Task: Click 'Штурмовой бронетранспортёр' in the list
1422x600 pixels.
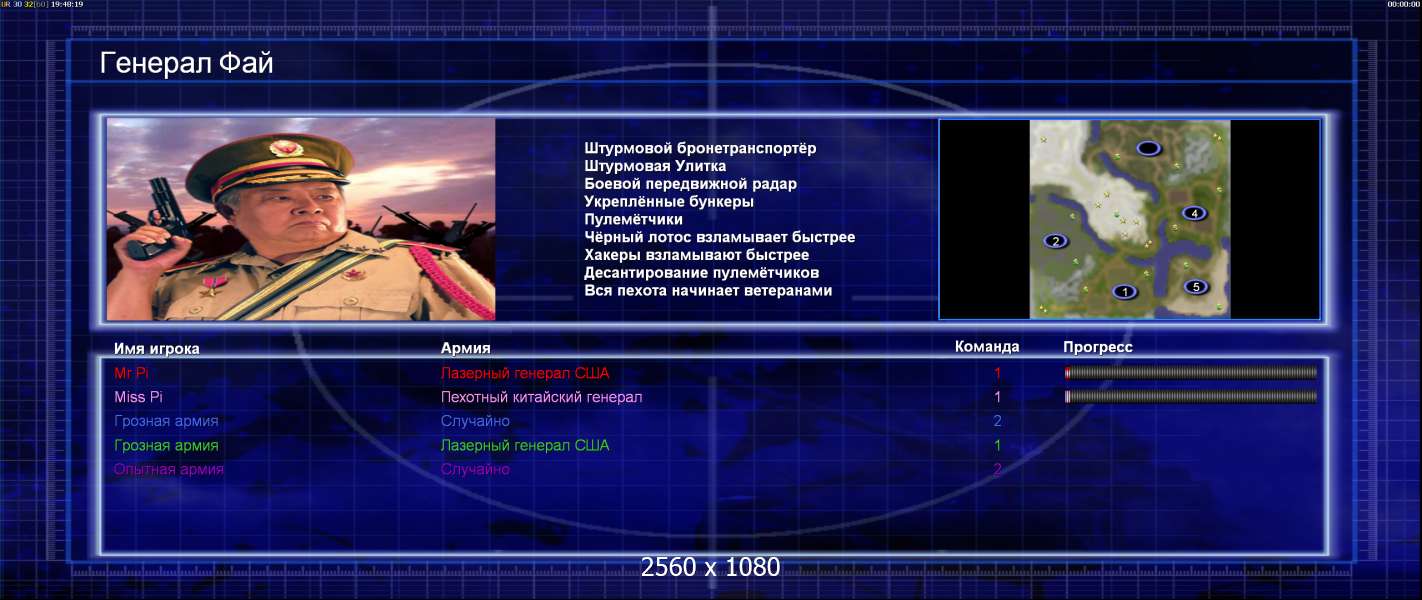Action: [x=700, y=148]
